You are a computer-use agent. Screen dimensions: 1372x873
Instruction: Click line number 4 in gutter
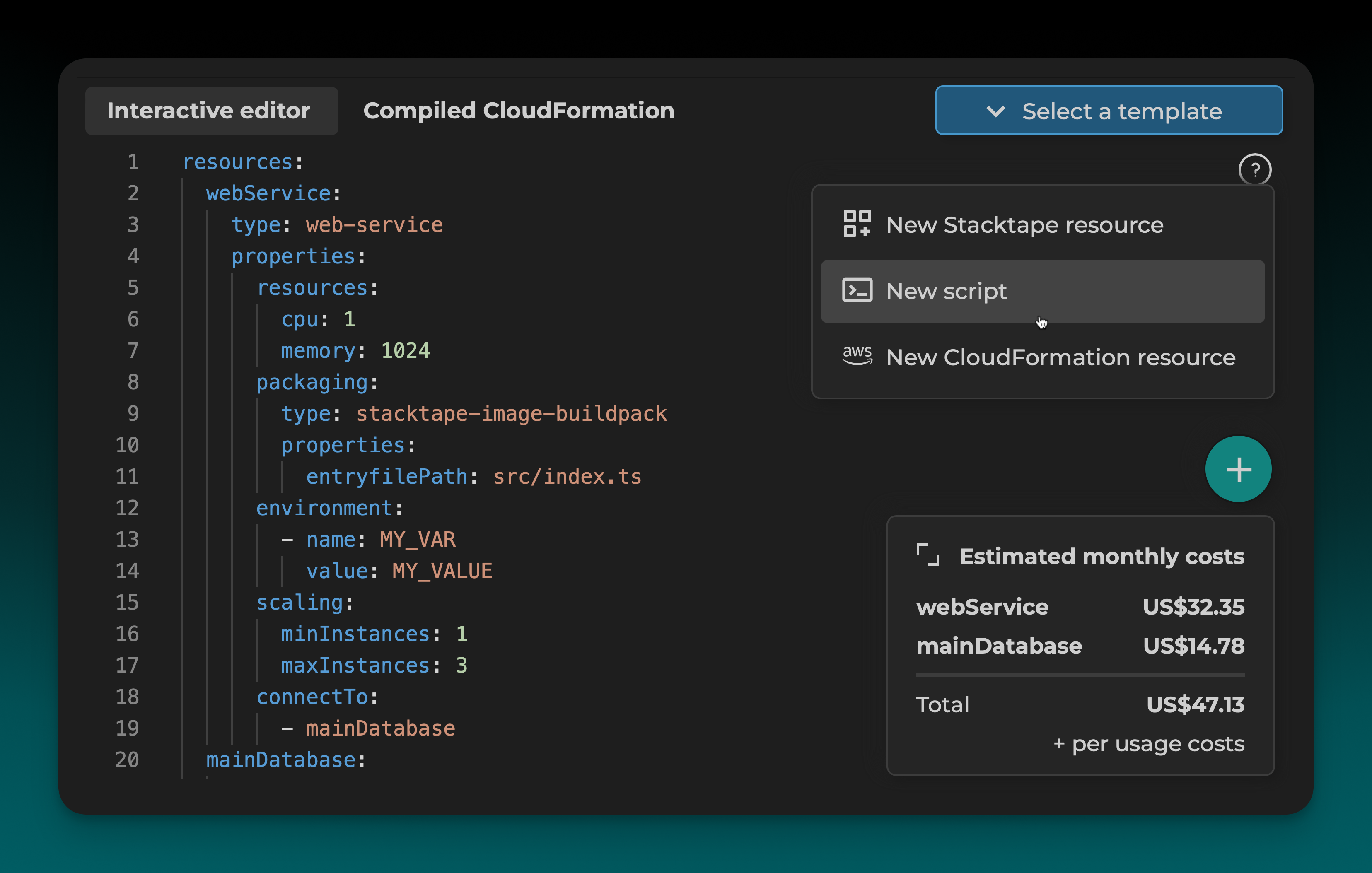pyautogui.click(x=133, y=256)
